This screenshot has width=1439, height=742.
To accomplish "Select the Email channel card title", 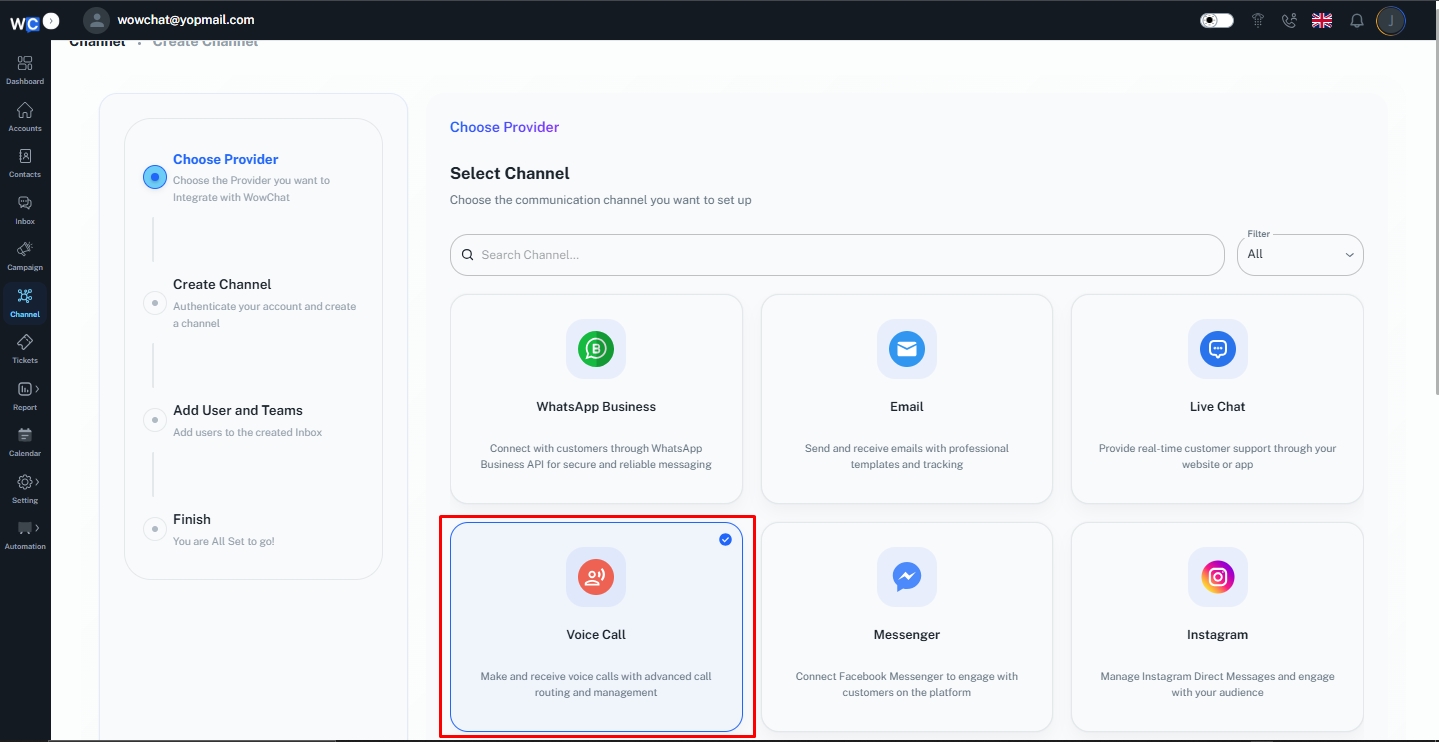I will click(x=907, y=407).
